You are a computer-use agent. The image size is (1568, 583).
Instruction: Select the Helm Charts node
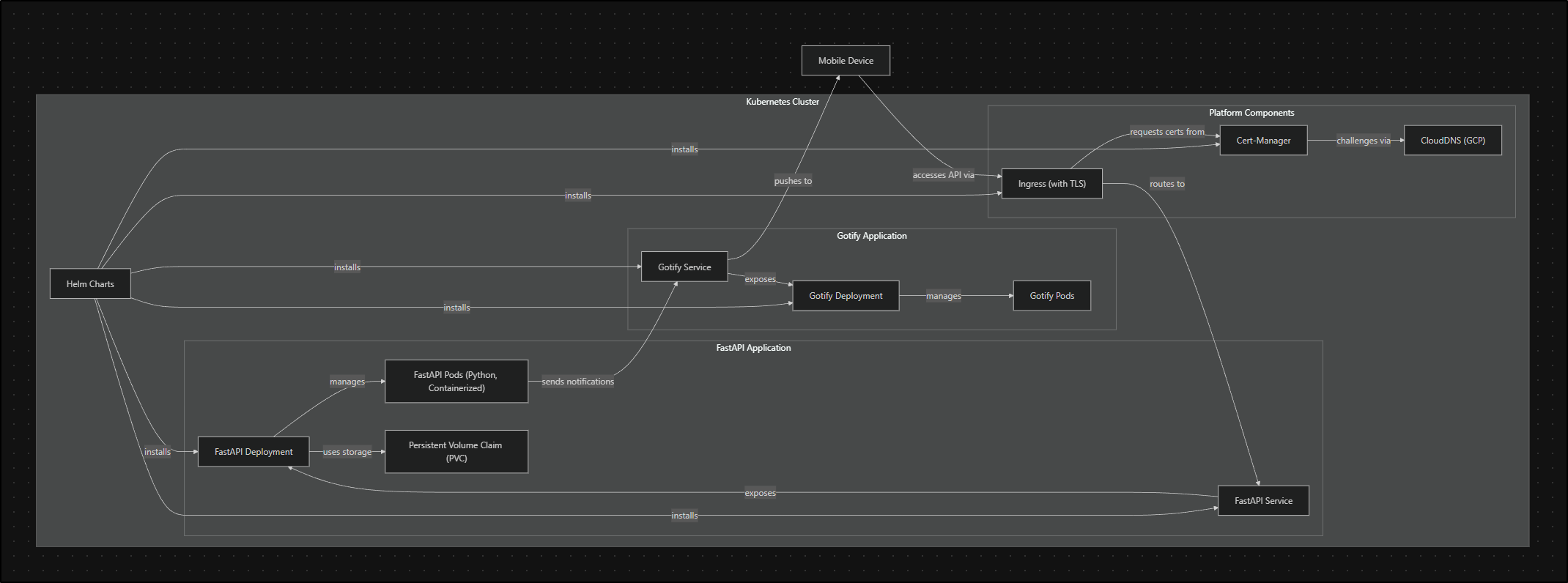pos(90,284)
